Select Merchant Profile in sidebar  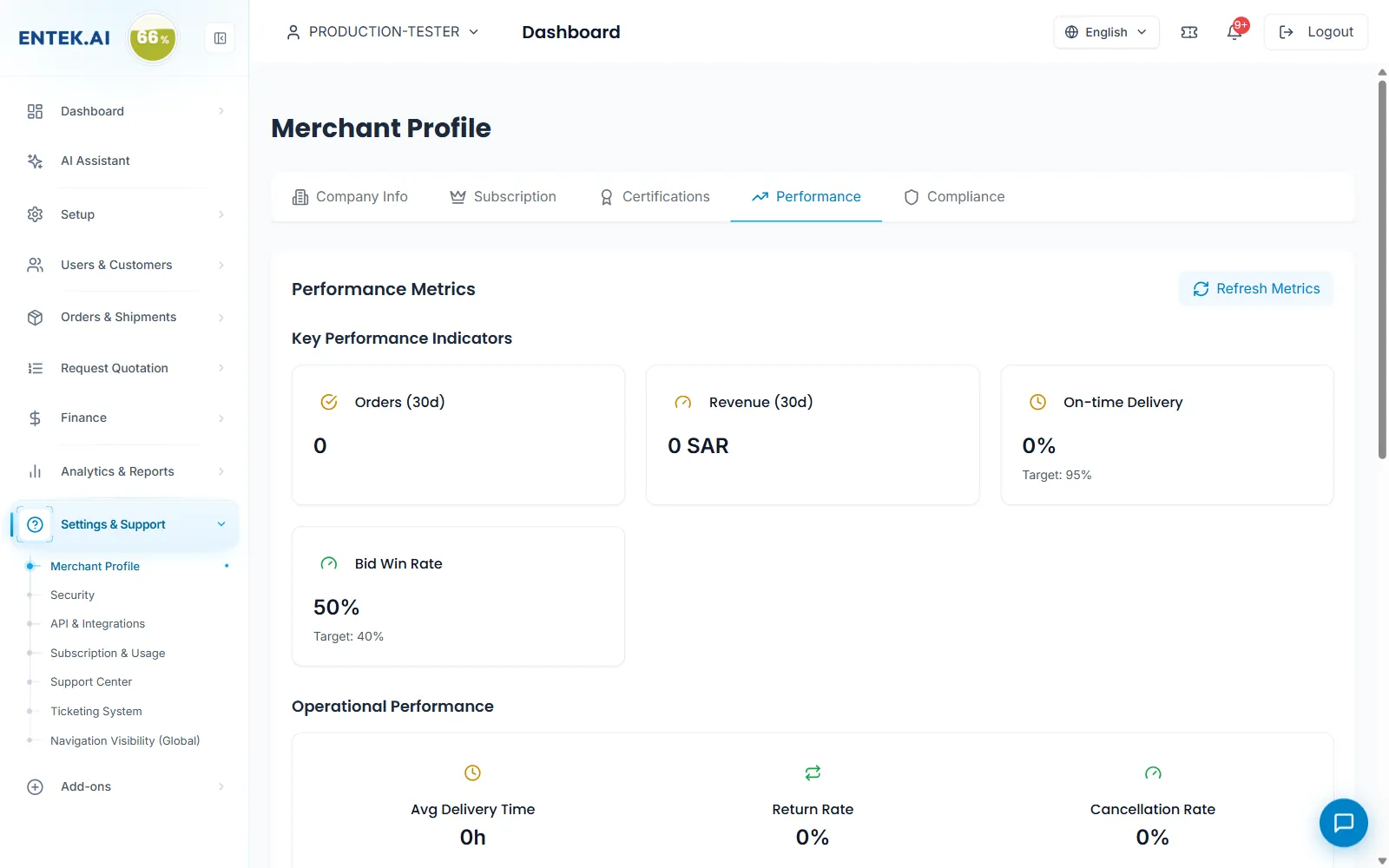click(95, 566)
